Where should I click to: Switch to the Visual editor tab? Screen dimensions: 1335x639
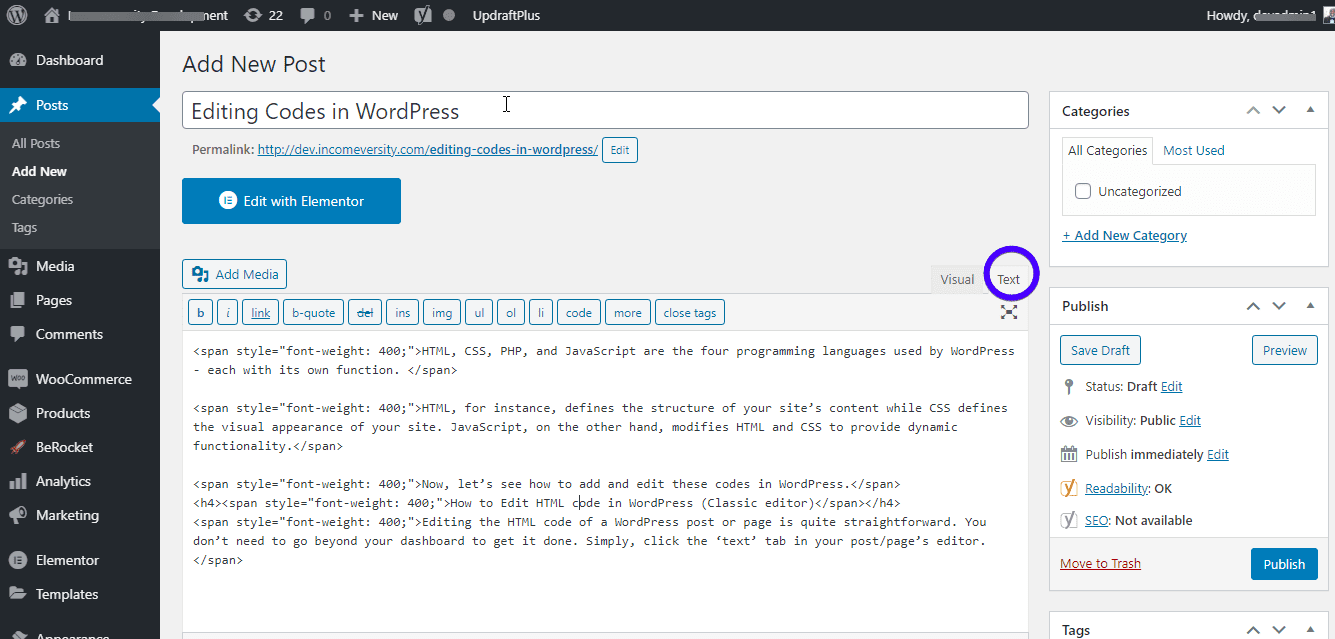957,279
